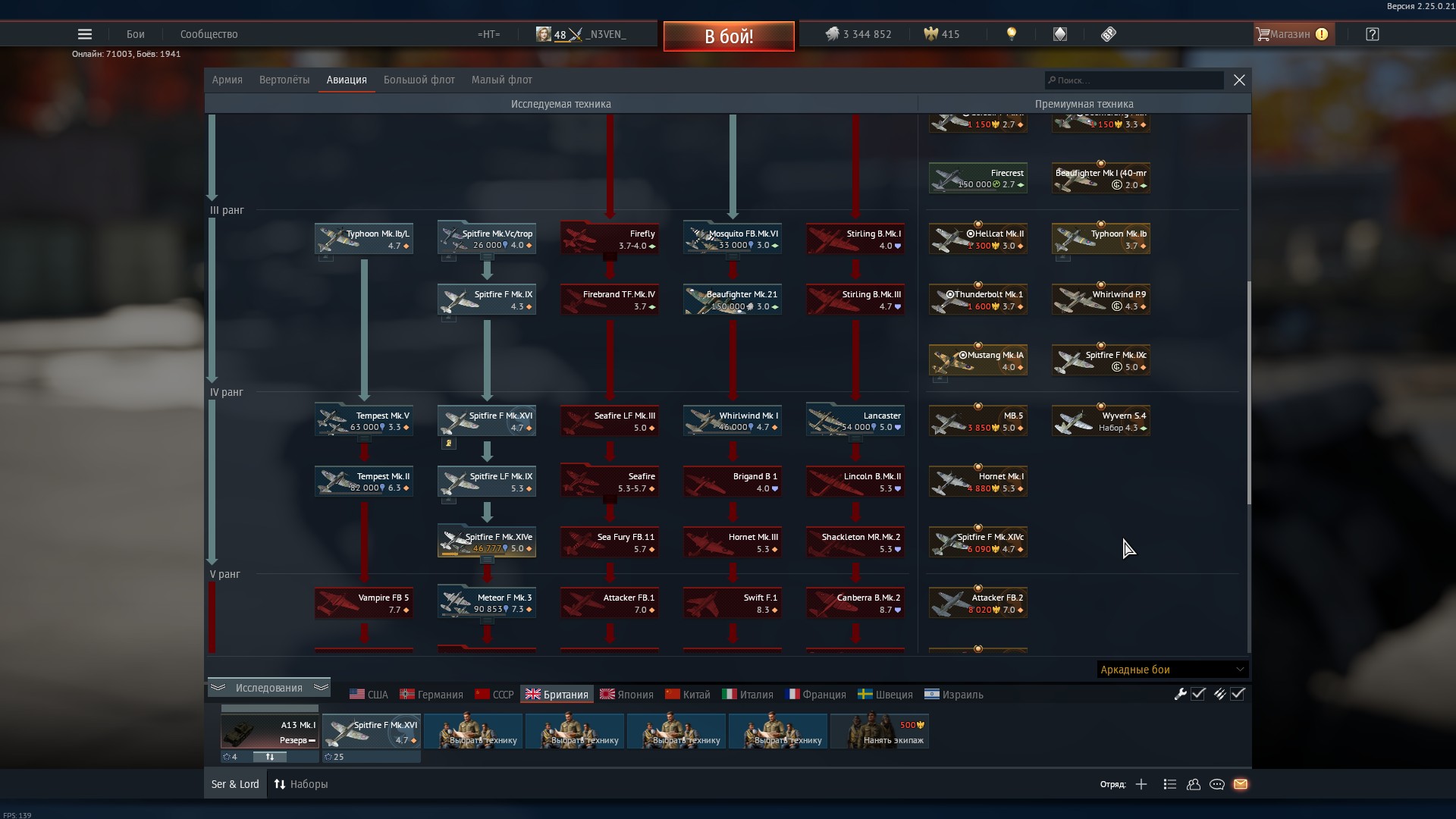This screenshot has height=819, width=1456.
Task: Select the США nation
Action: [369, 695]
